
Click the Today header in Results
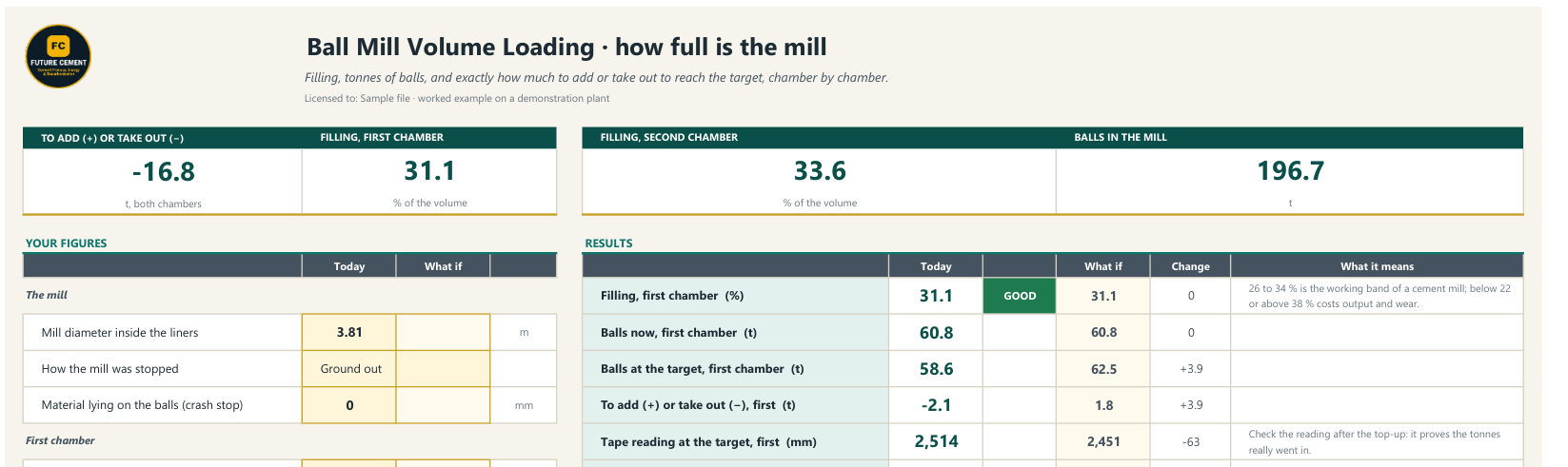[x=936, y=266]
